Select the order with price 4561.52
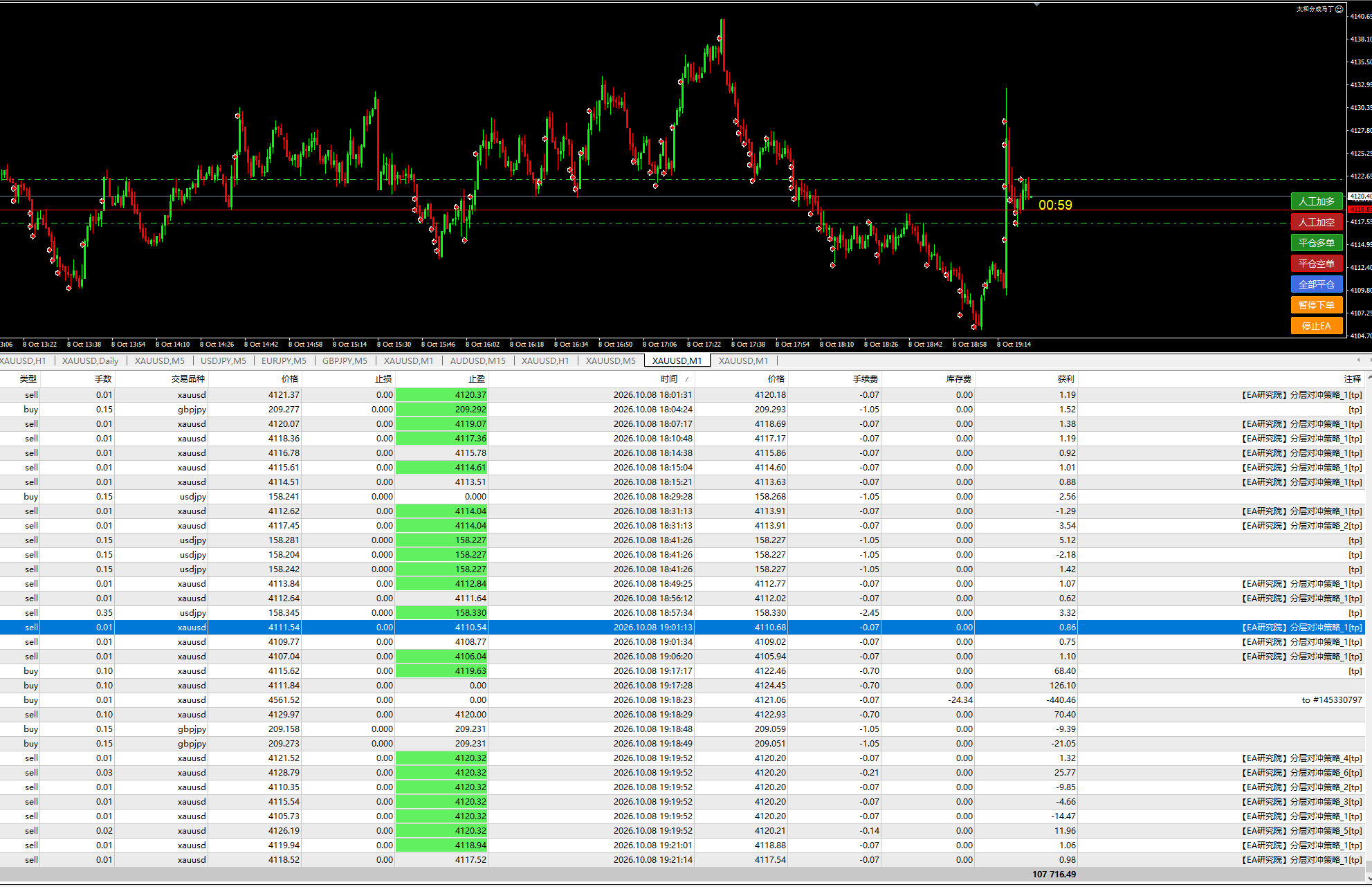This screenshot has height=887, width=1372. pos(682,700)
